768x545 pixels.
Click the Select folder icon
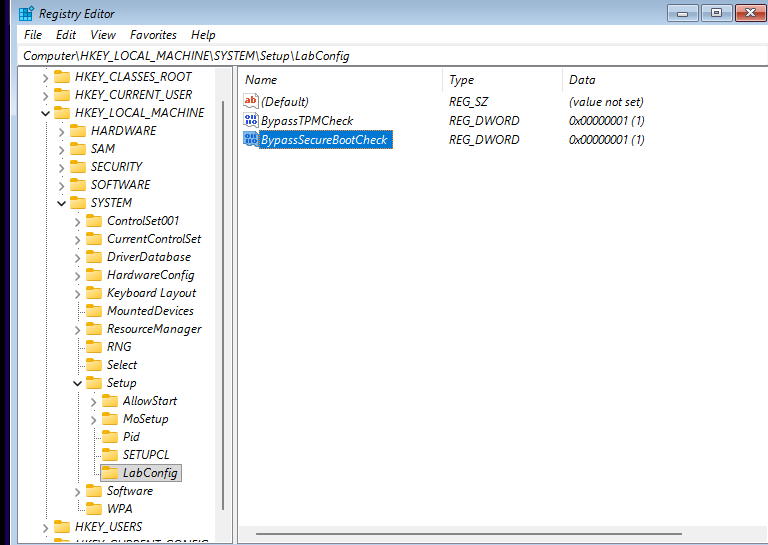[94, 365]
